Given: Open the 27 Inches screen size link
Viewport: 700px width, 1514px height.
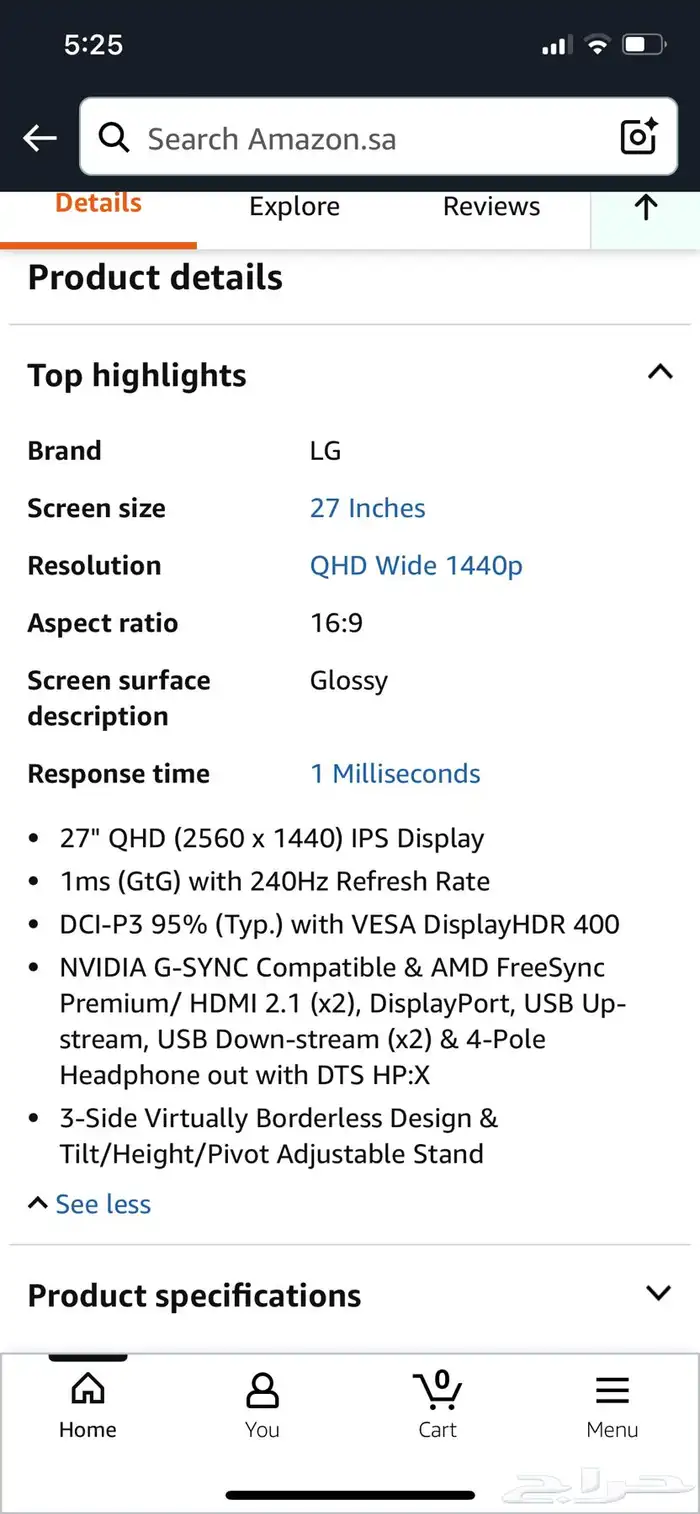Looking at the screenshot, I should click(367, 508).
